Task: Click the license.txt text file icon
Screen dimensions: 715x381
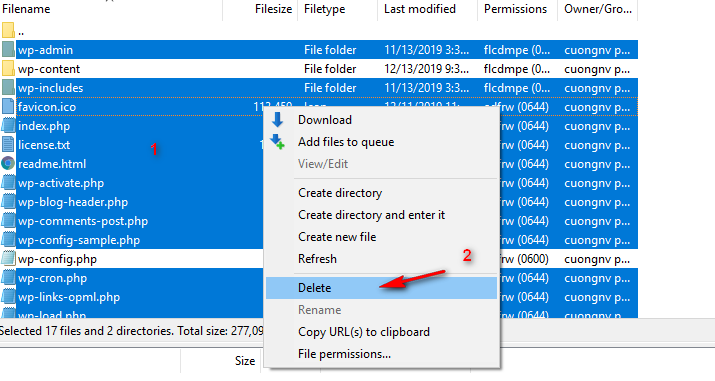Action: tap(8, 145)
